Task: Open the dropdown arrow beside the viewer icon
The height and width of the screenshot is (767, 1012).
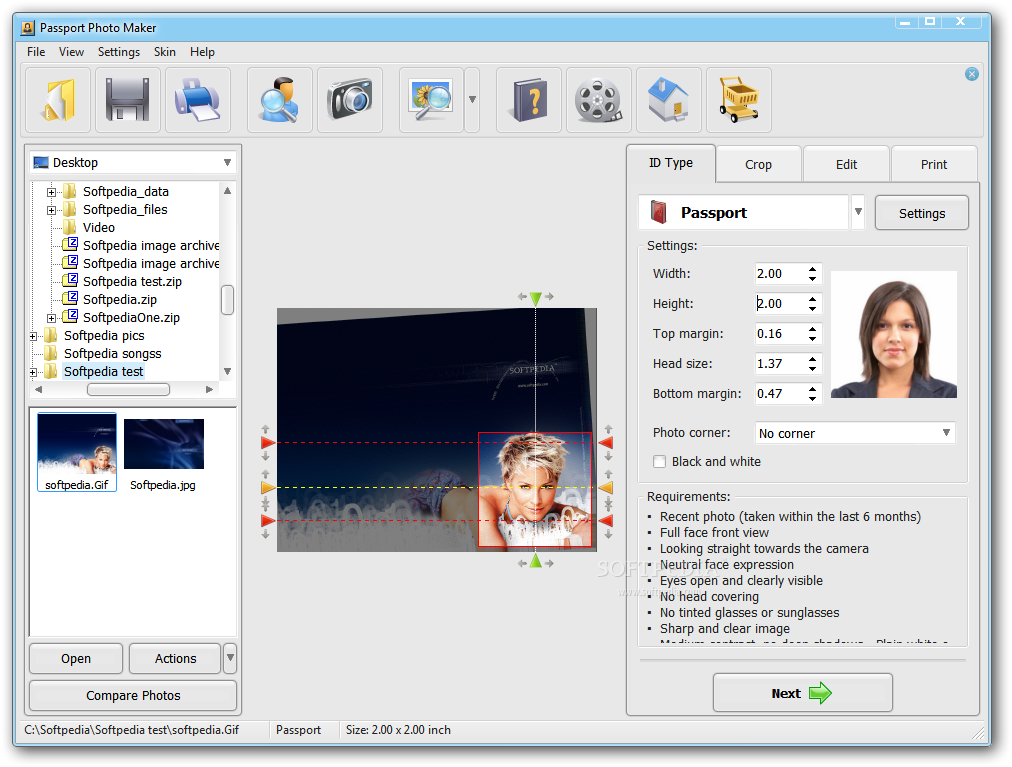Action: click(x=472, y=100)
